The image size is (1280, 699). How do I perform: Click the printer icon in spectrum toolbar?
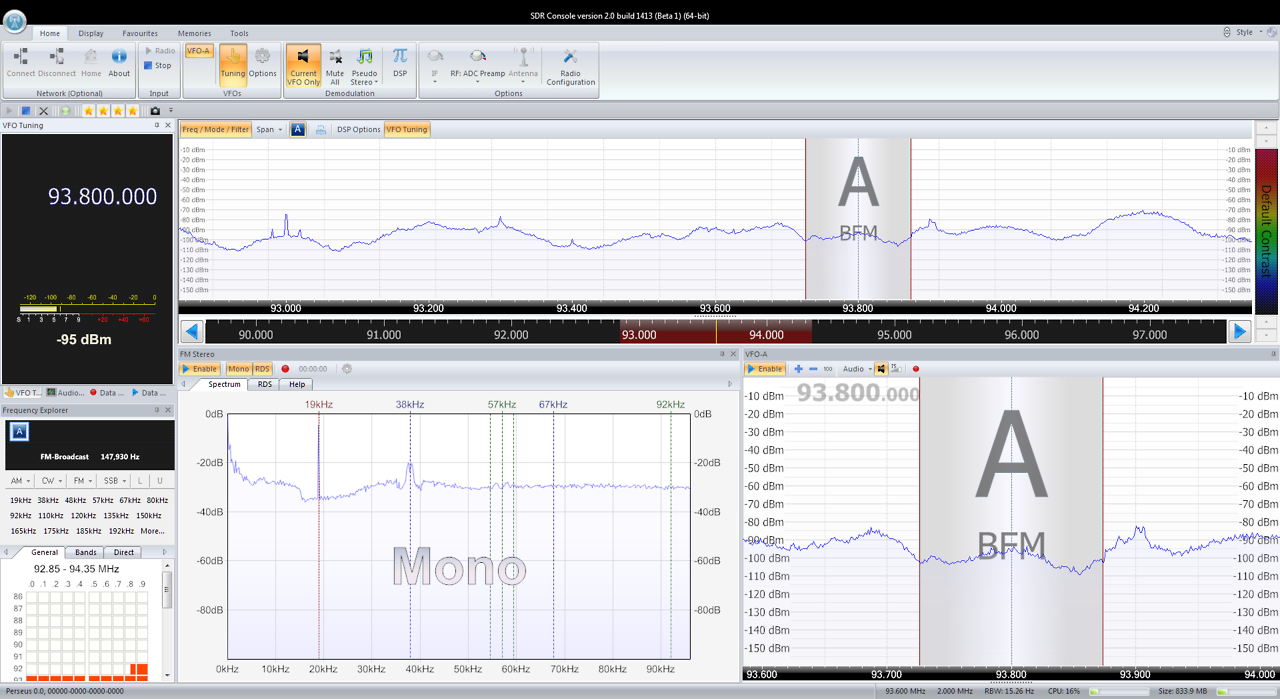pyautogui.click(x=321, y=129)
